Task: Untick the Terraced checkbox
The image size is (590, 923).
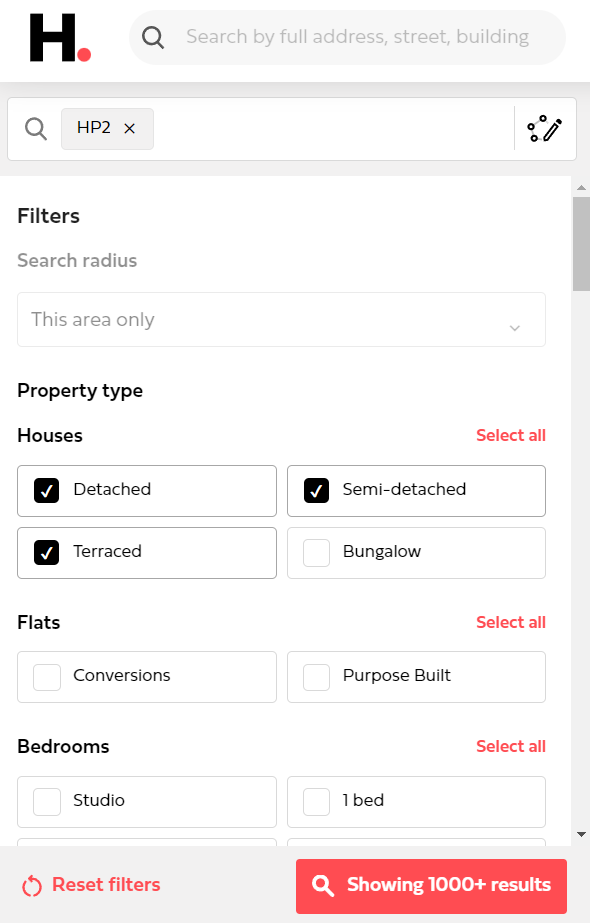Action: pyautogui.click(x=47, y=553)
